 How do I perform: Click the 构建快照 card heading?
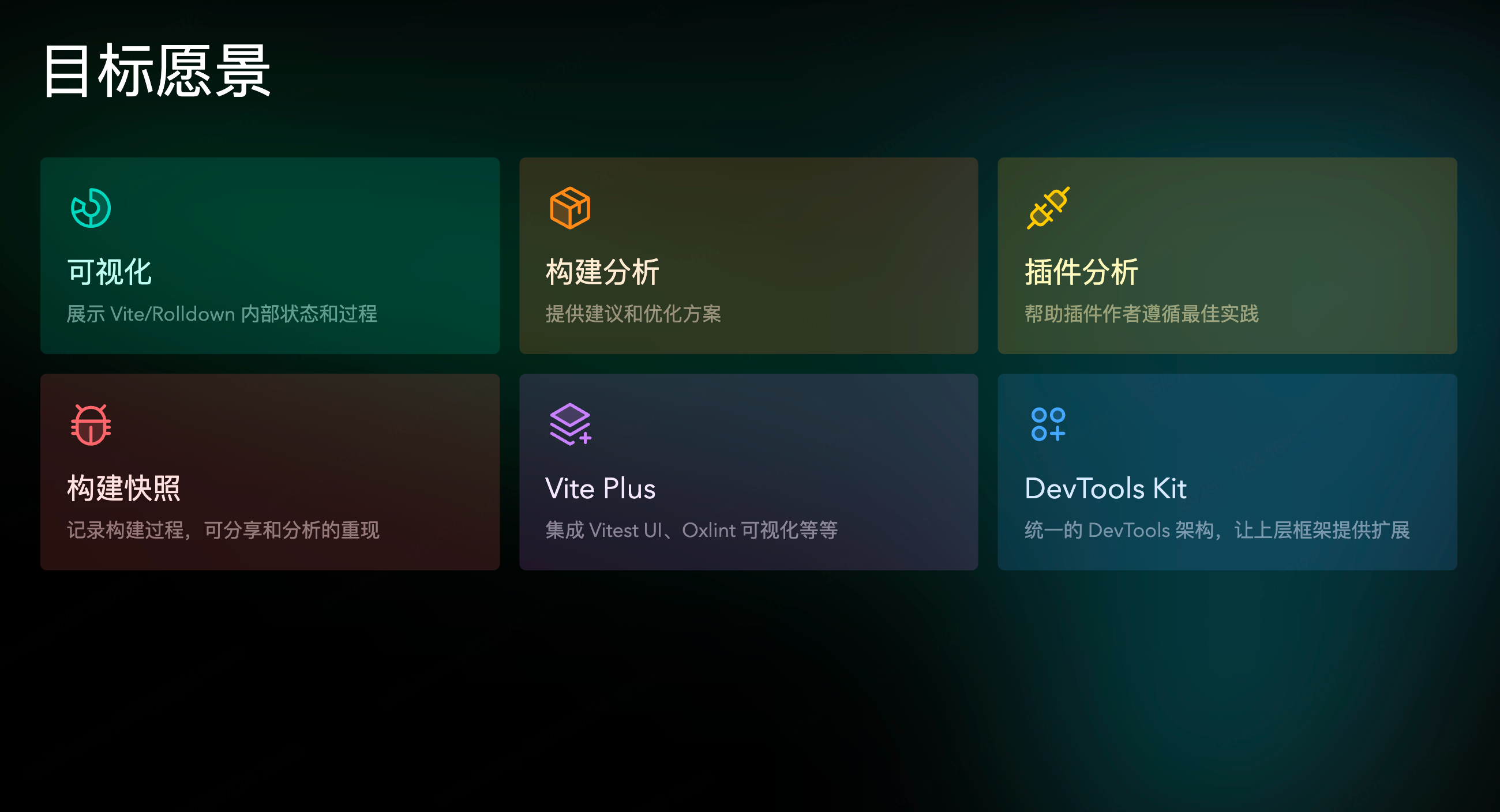(x=123, y=488)
